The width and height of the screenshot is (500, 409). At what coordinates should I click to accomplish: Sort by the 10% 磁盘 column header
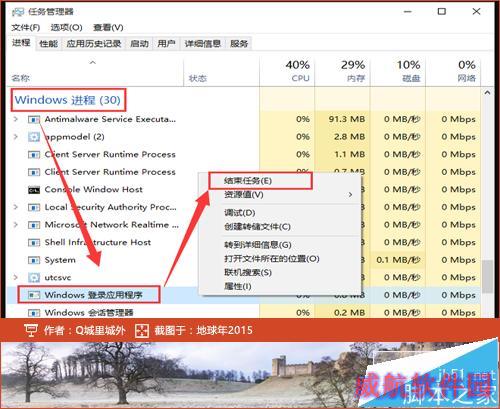(398, 71)
